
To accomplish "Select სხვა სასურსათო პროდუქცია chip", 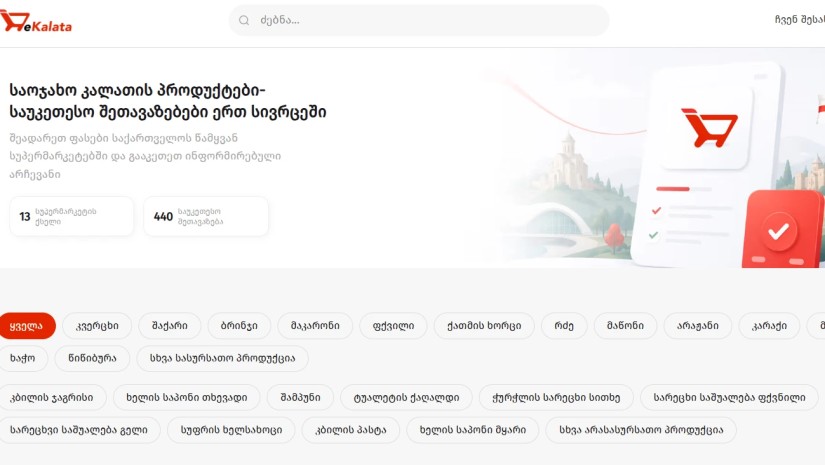I will [x=223, y=359].
